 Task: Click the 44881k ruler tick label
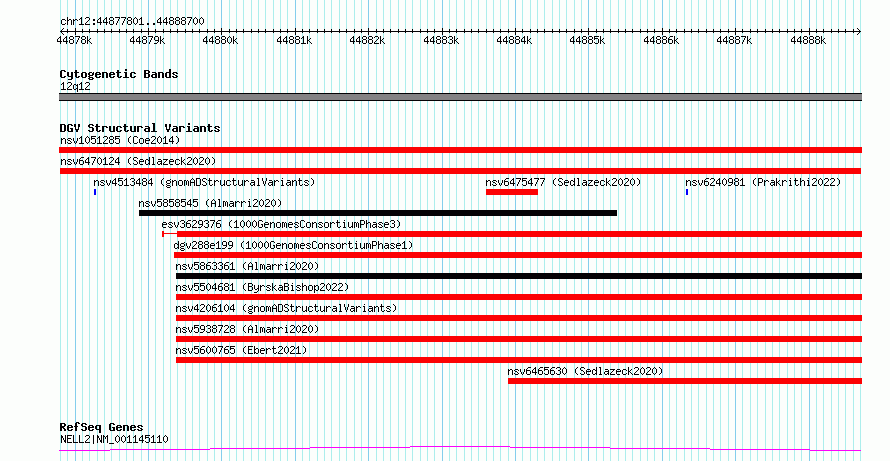point(294,40)
